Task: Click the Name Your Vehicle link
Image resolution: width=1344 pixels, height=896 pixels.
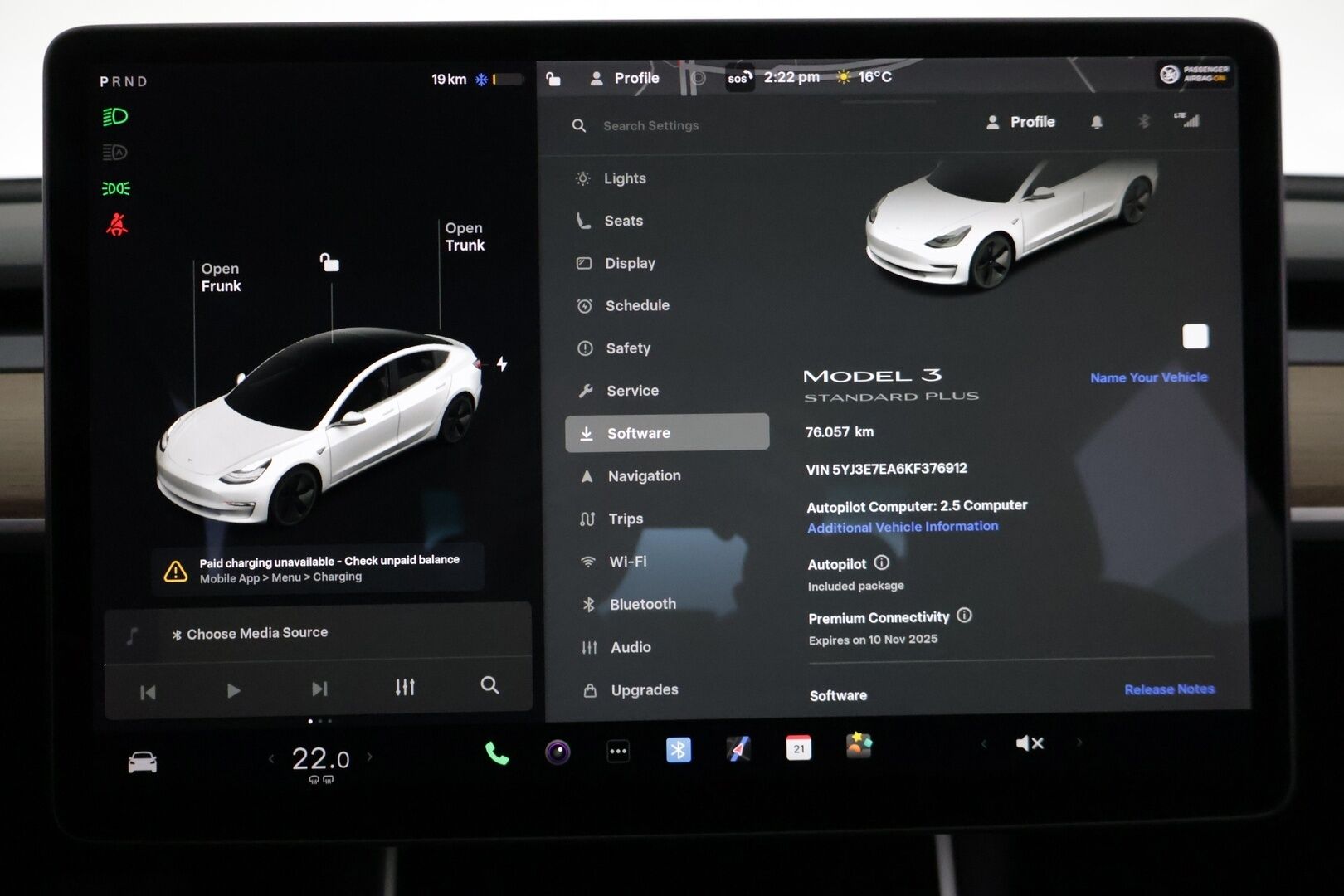Action: 1148,377
